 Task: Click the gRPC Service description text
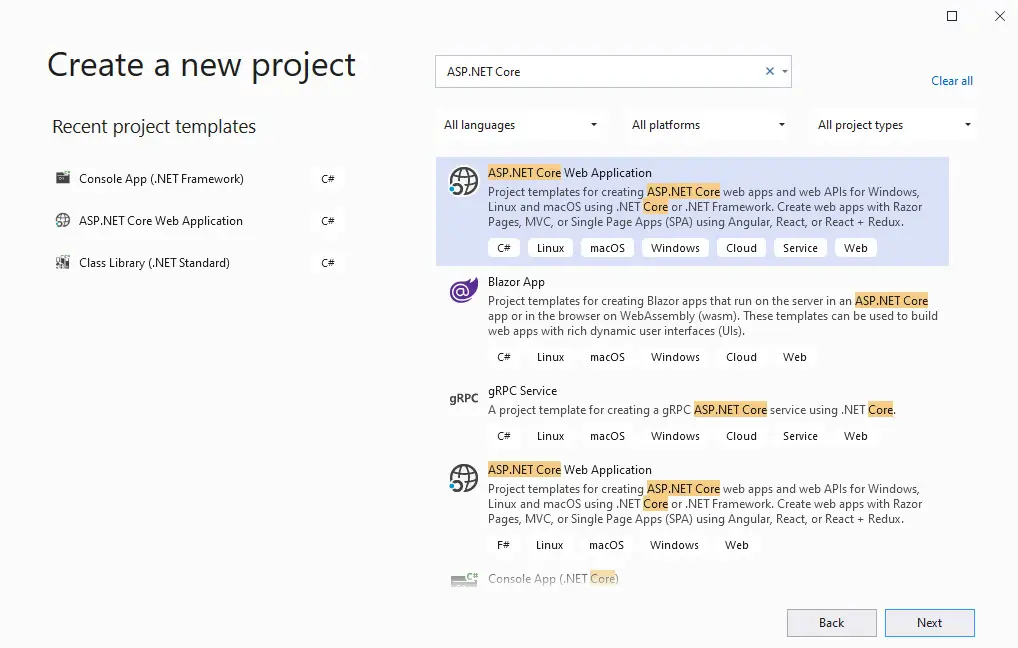click(x=692, y=410)
